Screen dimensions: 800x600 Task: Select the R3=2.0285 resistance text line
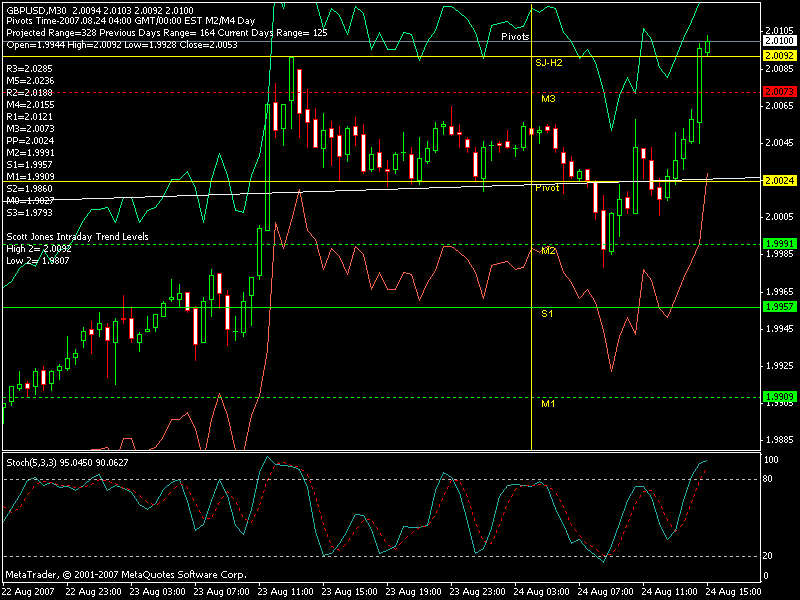[29, 68]
